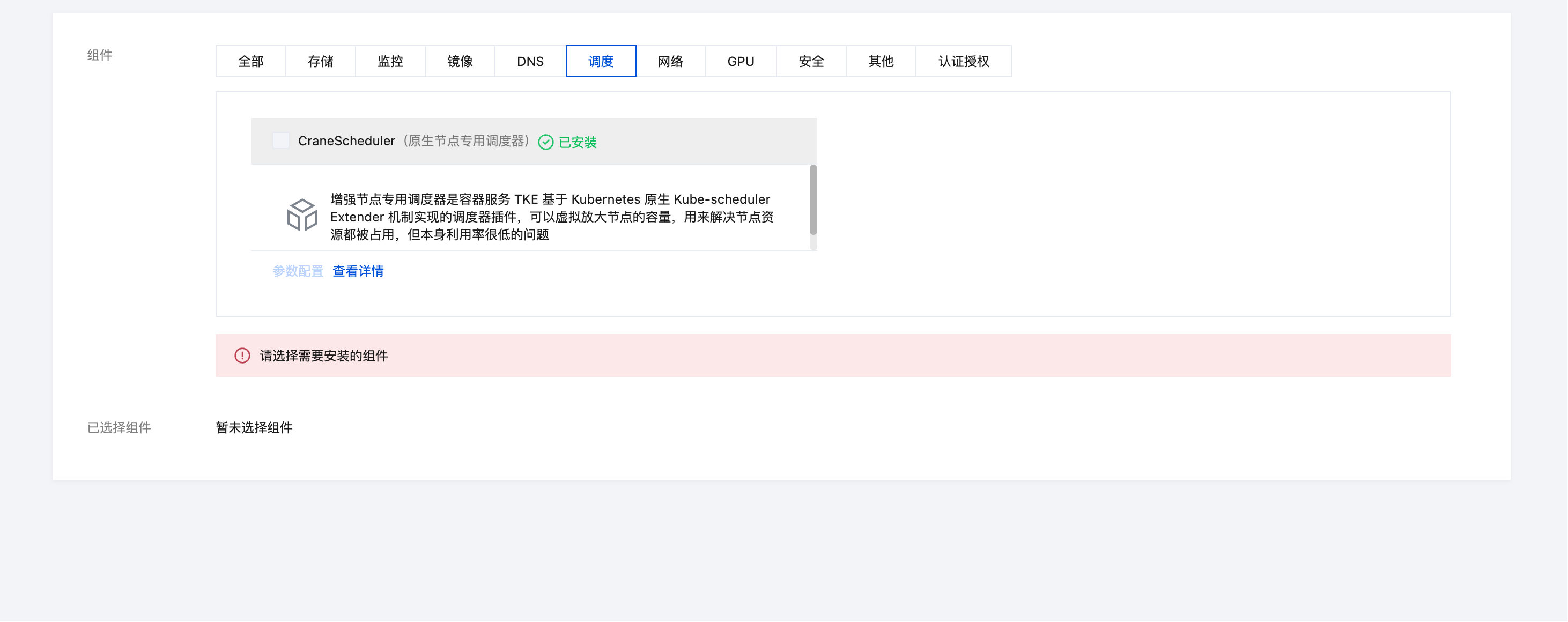Viewport: 1568px width, 622px height.
Task: Click the 调度 tab
Action: pos(601,62)
